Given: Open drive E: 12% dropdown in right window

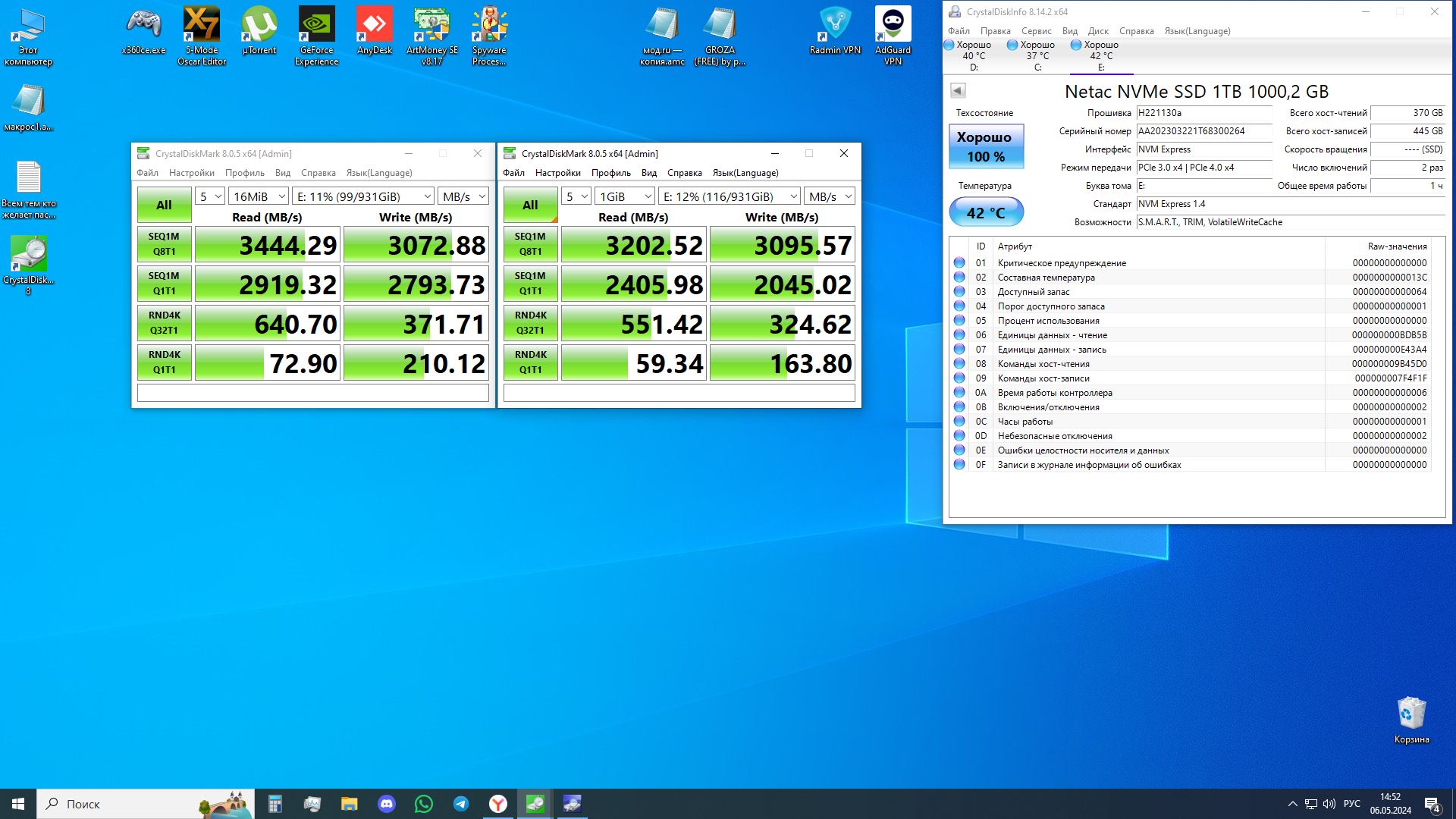Looking at the screenshot, I should [x=730, y=196].
